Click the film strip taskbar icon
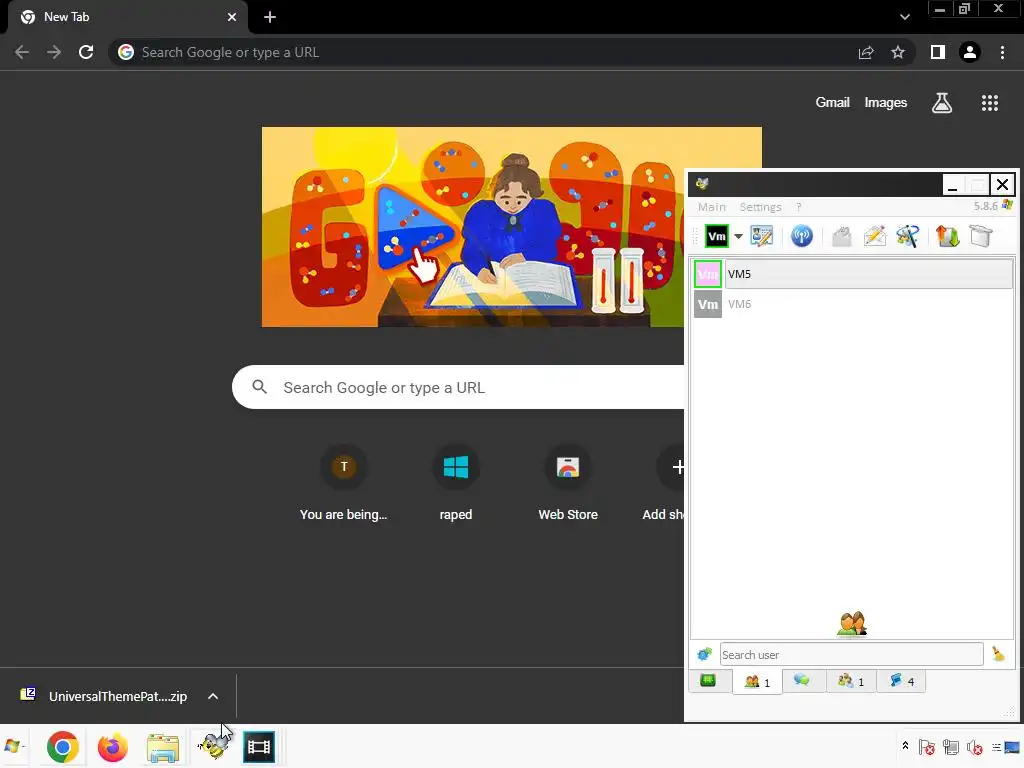This screenshot has height=768, width=1024. pos(259,747)
